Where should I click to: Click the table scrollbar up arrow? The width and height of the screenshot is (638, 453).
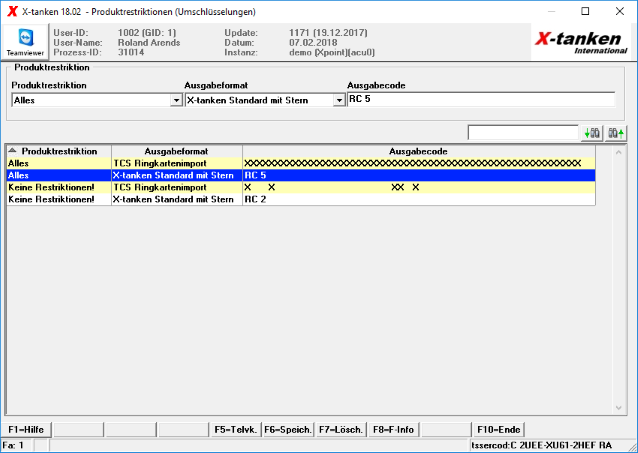click(x=618, y=153)
